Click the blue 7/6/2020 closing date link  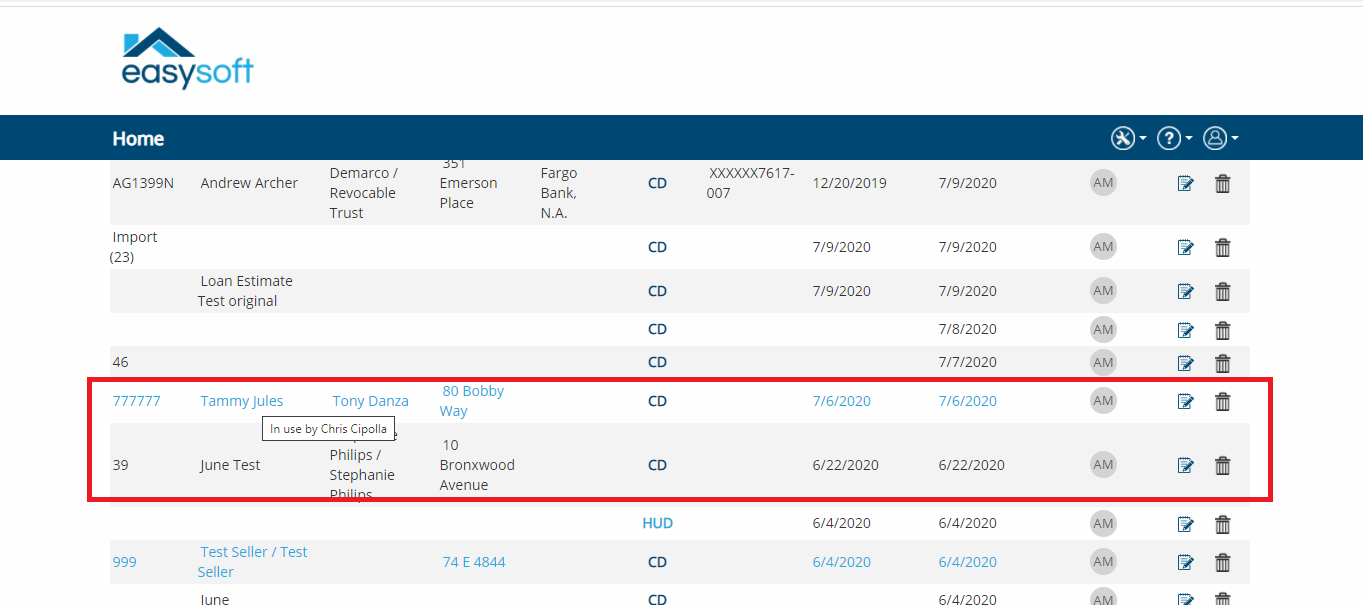pos(841,401)
